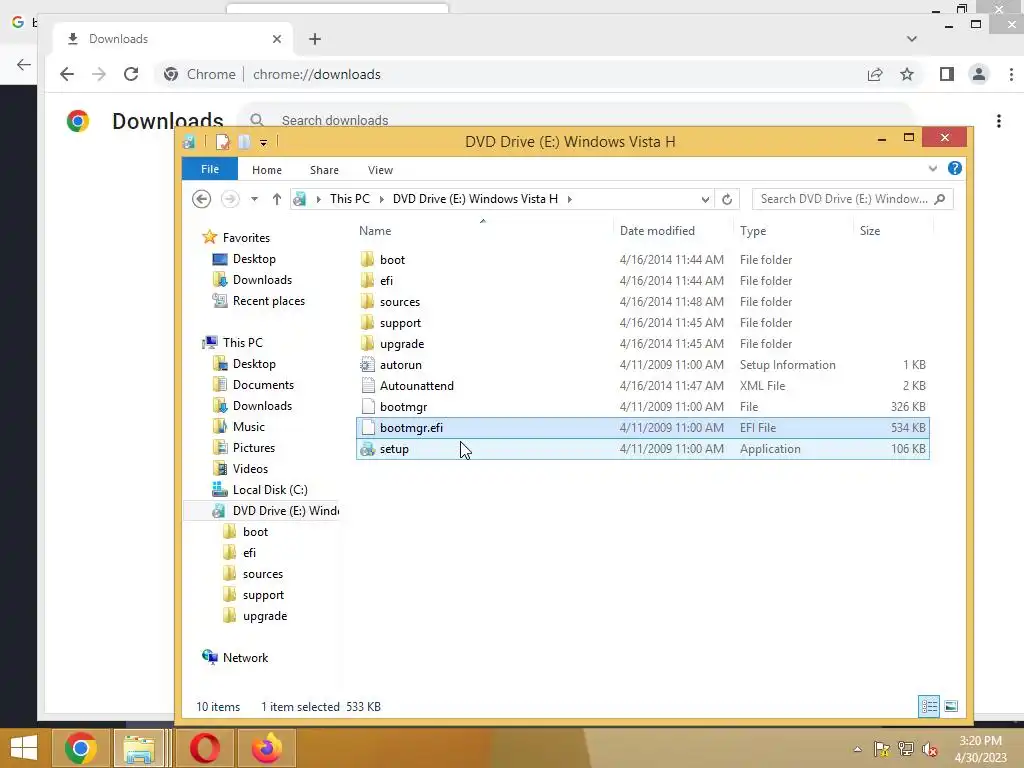Open Recent places in navigation pane
1024x768 pixels.
click(268, 301)
